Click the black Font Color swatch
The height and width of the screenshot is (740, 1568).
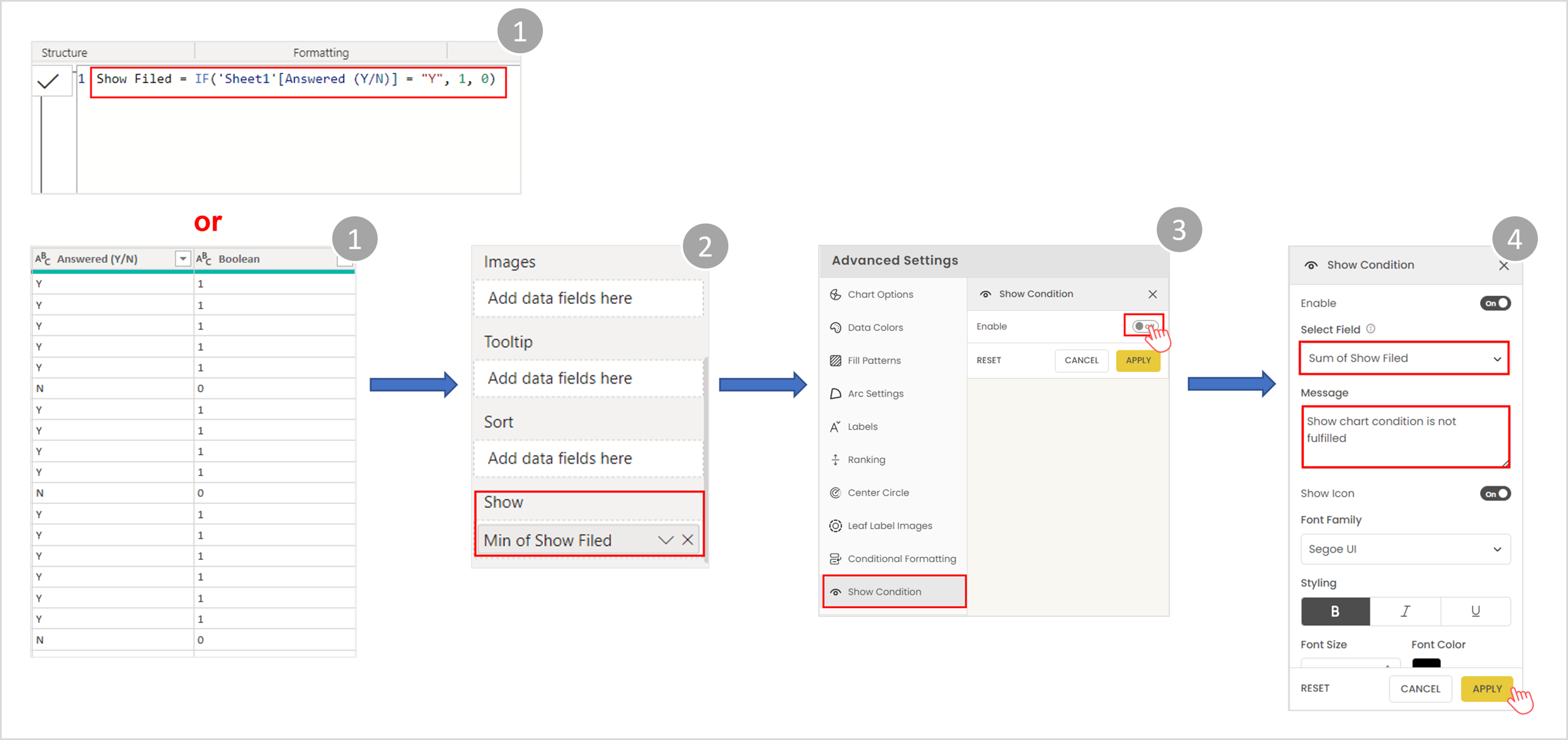coord(1426,663)
